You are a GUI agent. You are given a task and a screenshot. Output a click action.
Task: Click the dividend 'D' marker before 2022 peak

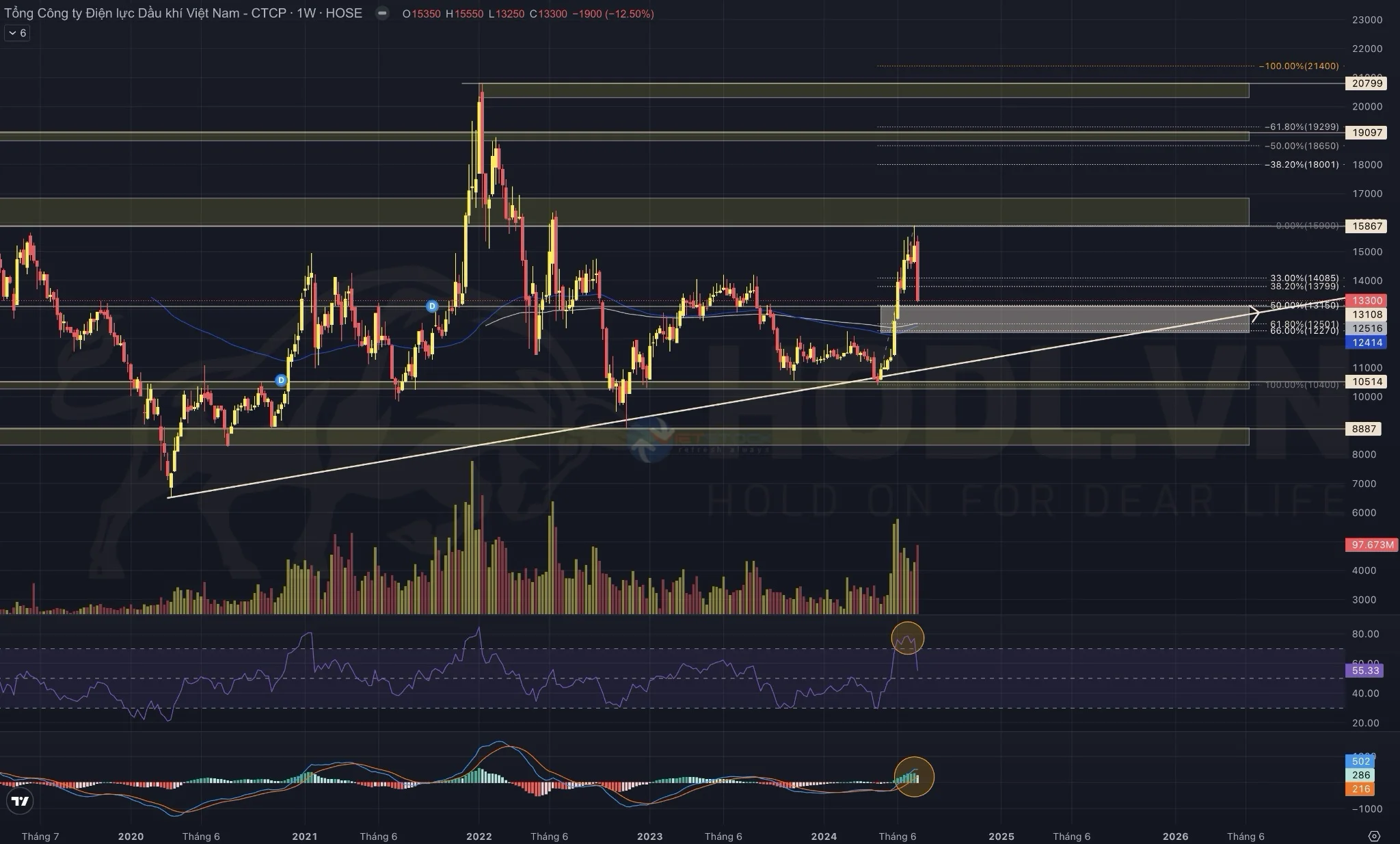[x=431, y=306]
